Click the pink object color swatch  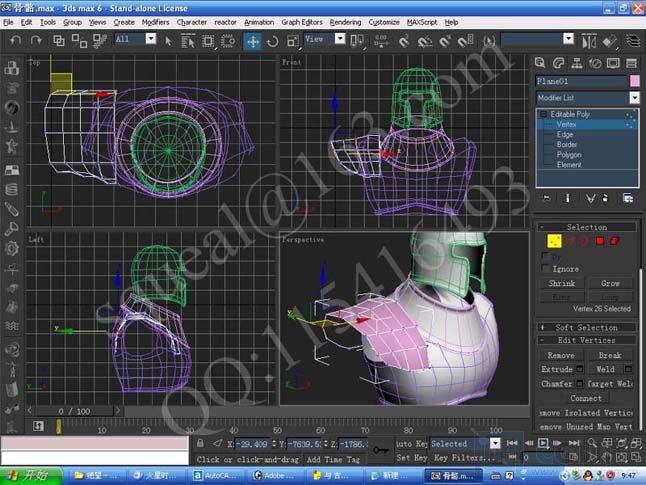[634, 81]
